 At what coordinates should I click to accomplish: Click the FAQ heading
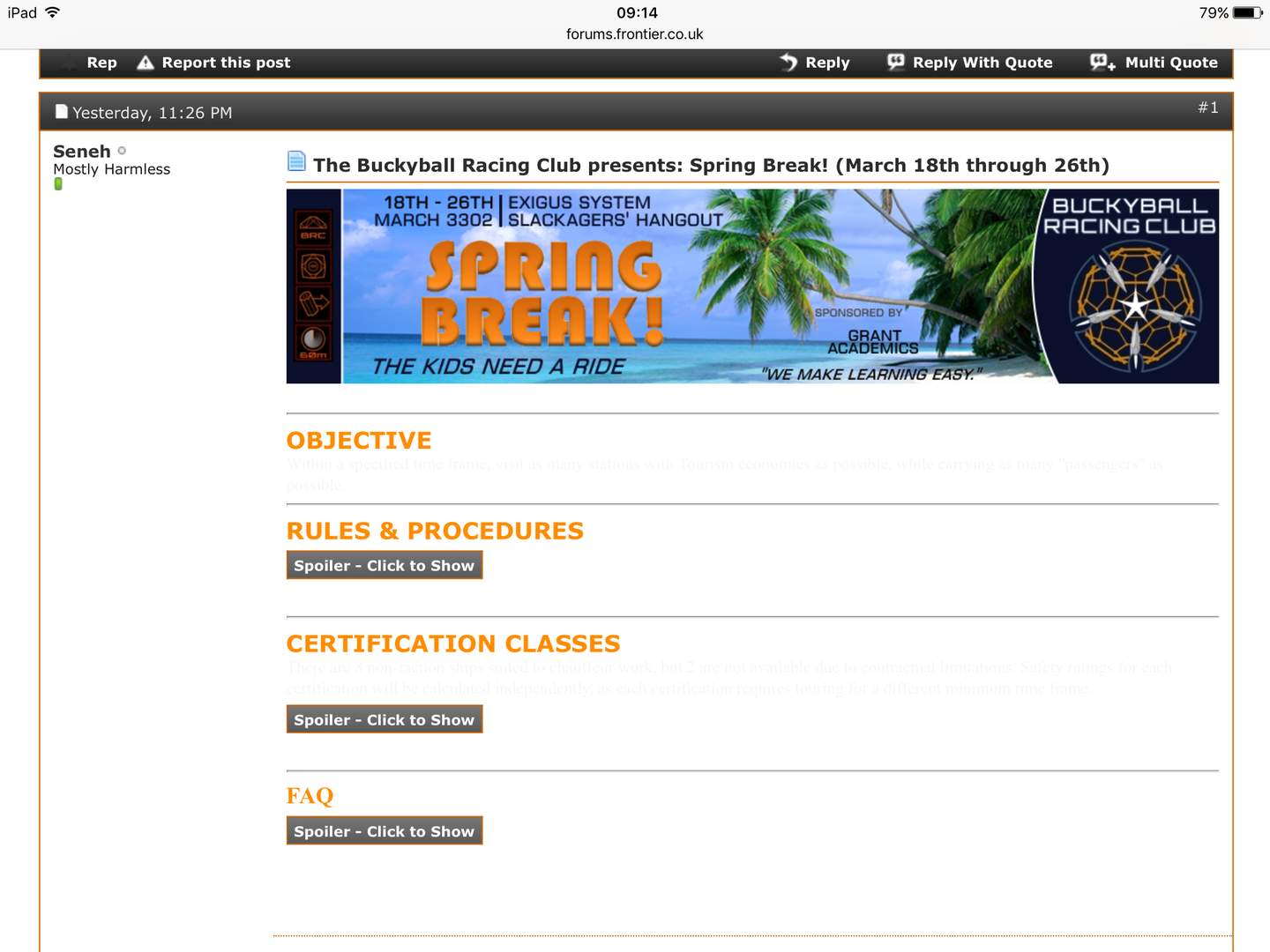[x=310, y=796]
